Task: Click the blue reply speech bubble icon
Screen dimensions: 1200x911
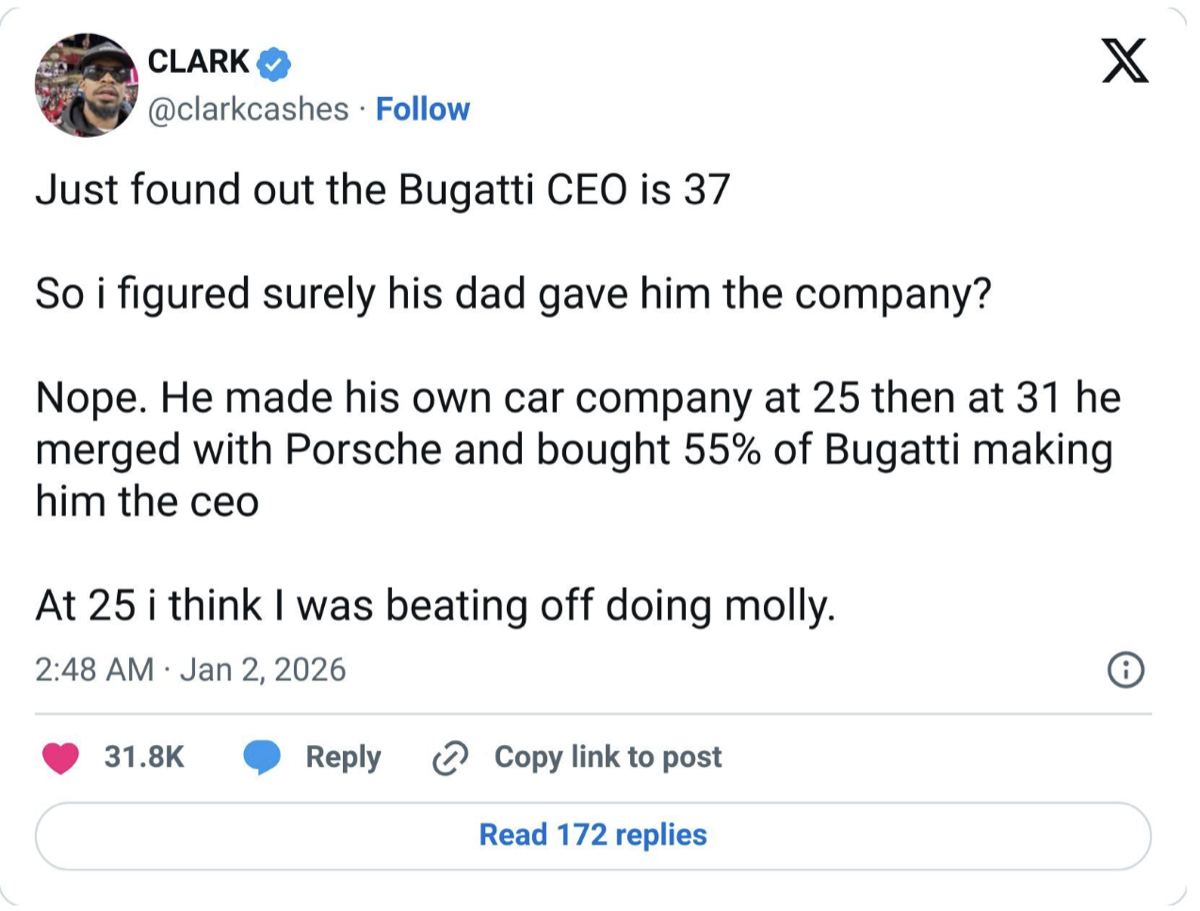Action: click(x=263, y=757)
